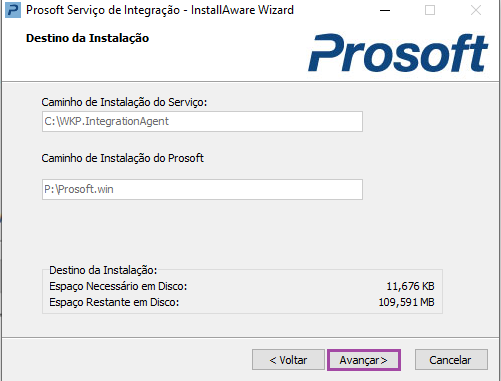
Task: Click the Destino da Instalação: group box caption
Action: [103, 270]
